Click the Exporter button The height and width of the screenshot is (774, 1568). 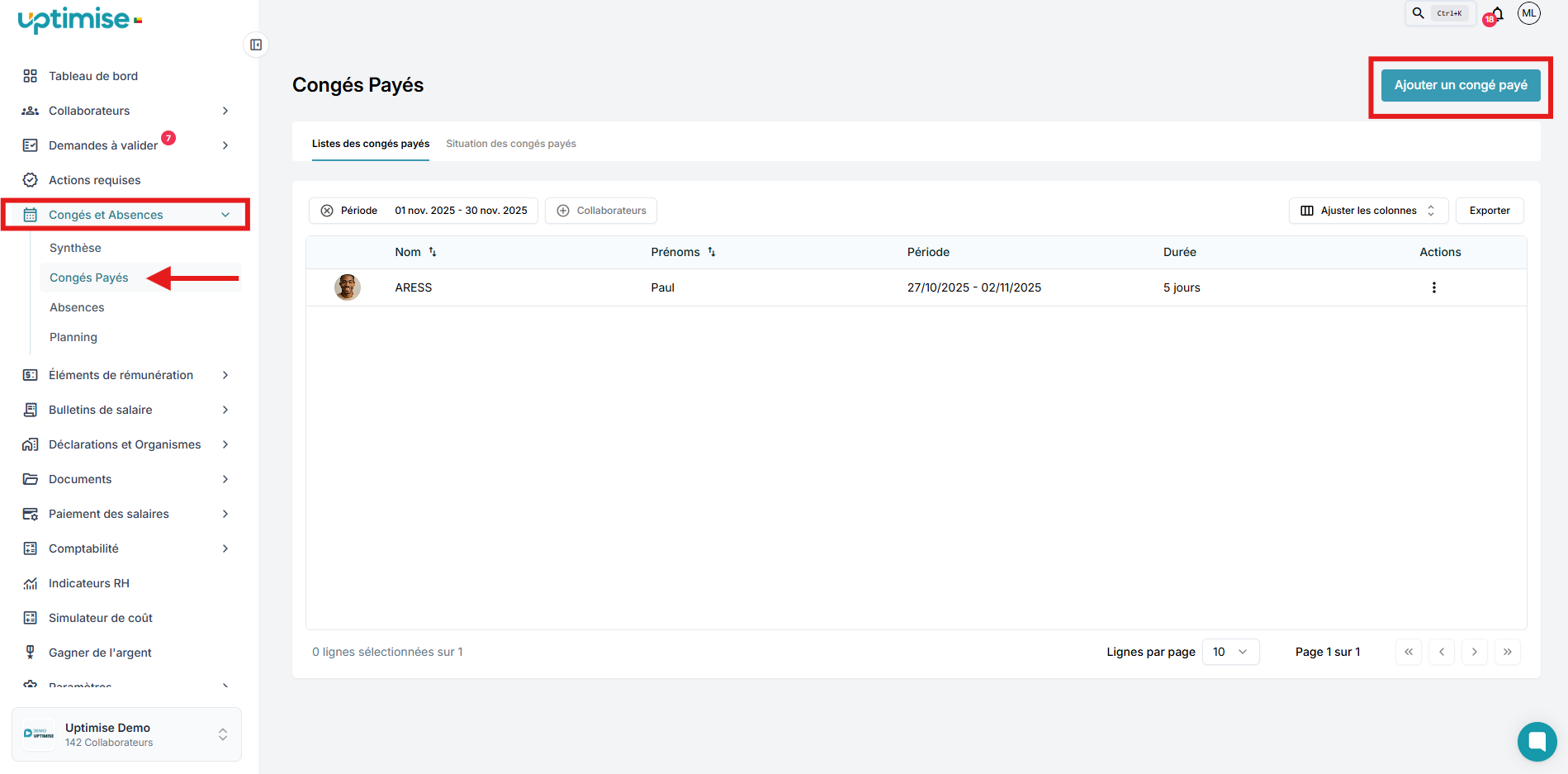1489,211
